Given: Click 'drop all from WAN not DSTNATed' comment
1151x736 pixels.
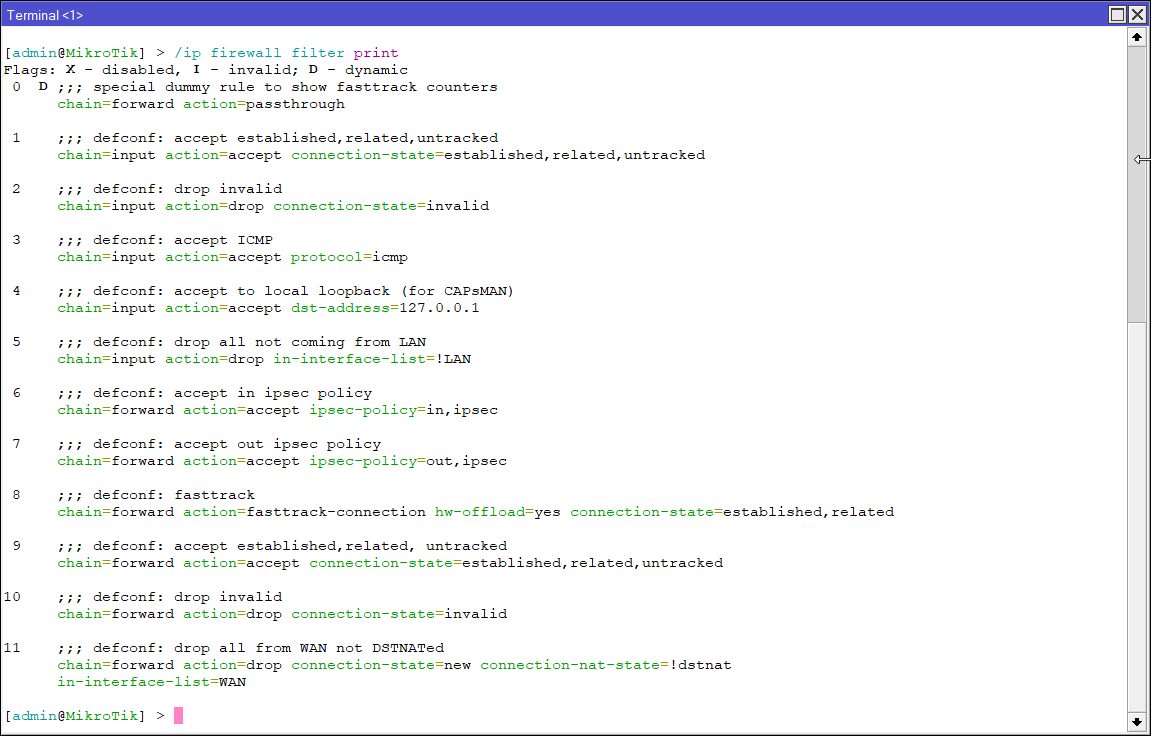Looking at the screenshot, I should (x=308, y=648).
